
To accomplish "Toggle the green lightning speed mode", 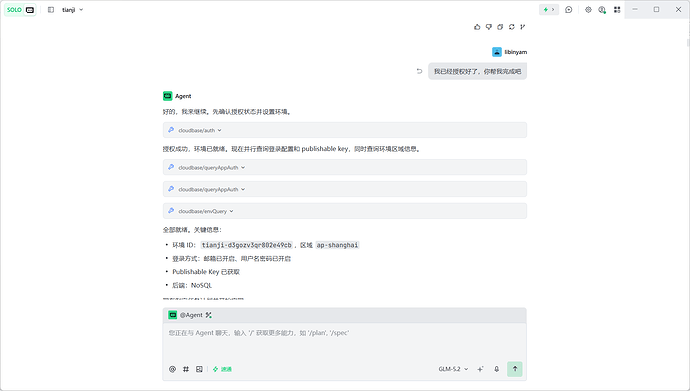I will (222, 369).
